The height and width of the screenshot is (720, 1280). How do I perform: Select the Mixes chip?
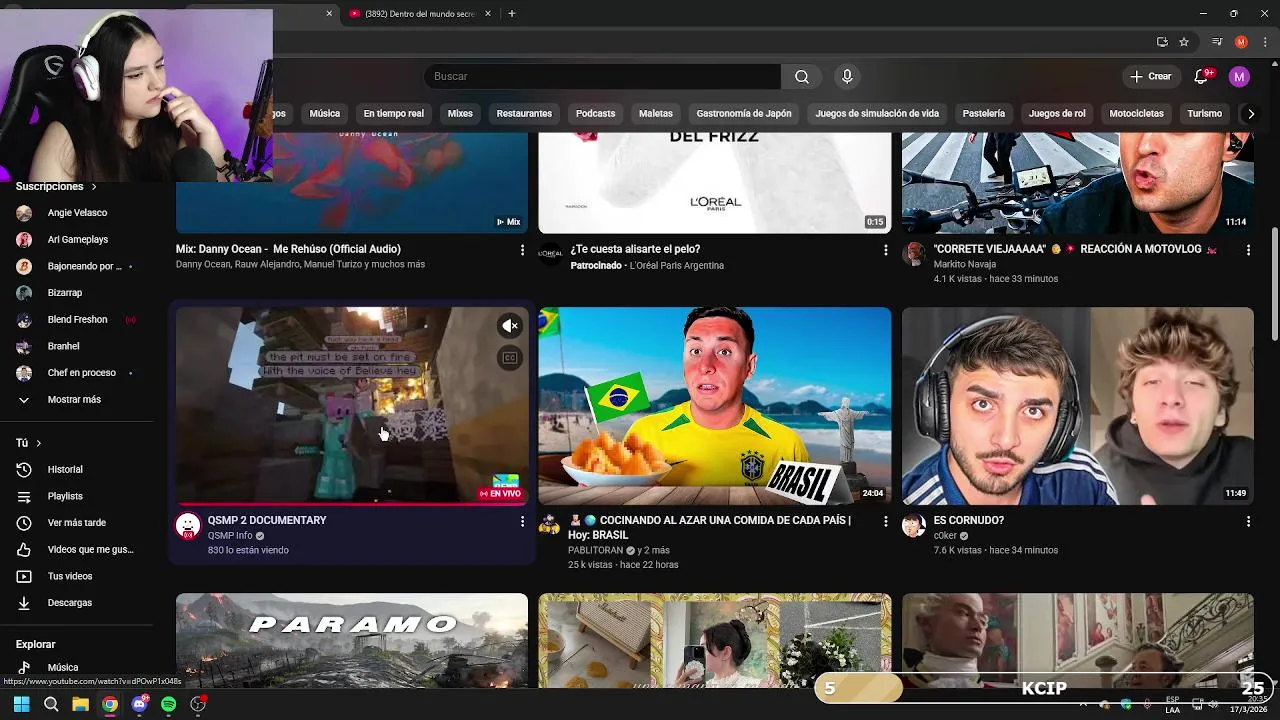click(x=460, y=114)
